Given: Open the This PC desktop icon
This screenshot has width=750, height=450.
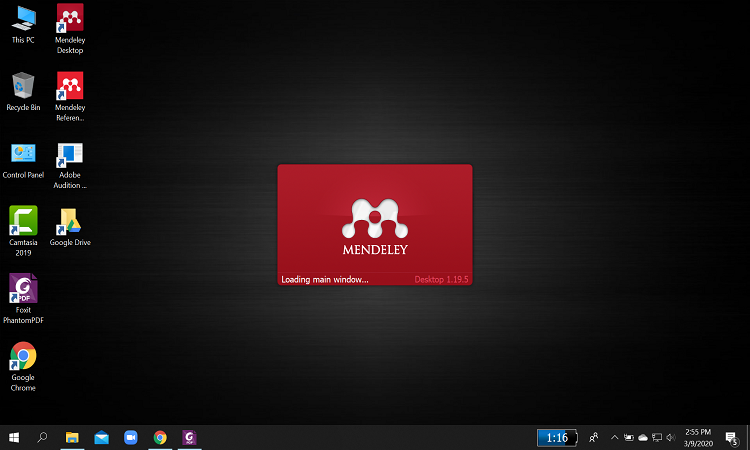Looking at the screenshot, I should pyautogui.click(x=23, y=25).
